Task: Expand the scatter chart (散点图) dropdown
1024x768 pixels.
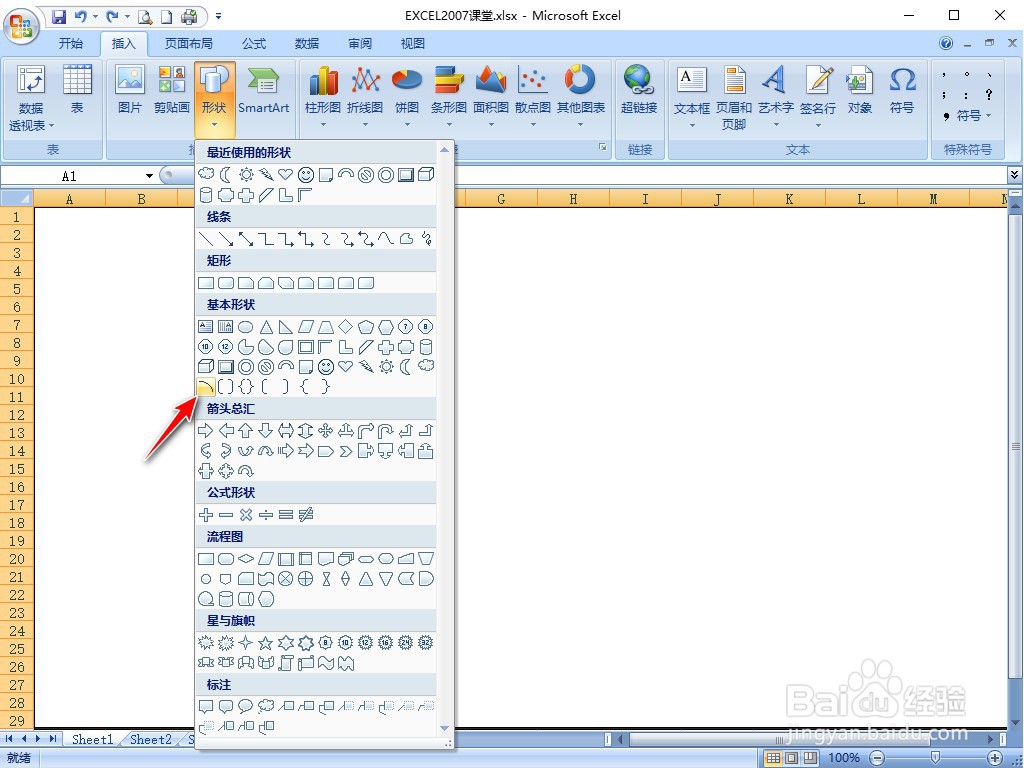Action: [x=533, y=123]
